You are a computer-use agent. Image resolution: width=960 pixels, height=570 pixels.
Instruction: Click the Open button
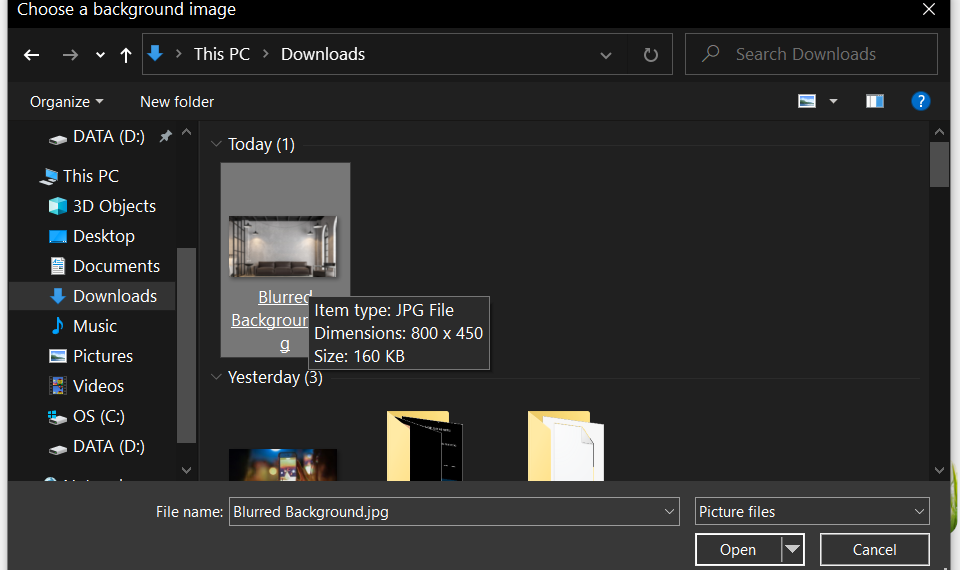(x=738, y=550)
